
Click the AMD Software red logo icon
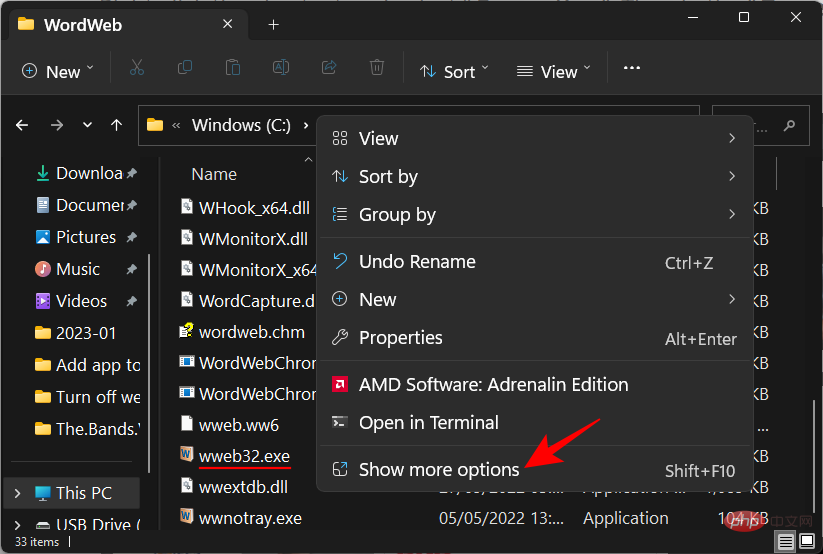pos(340,384)
